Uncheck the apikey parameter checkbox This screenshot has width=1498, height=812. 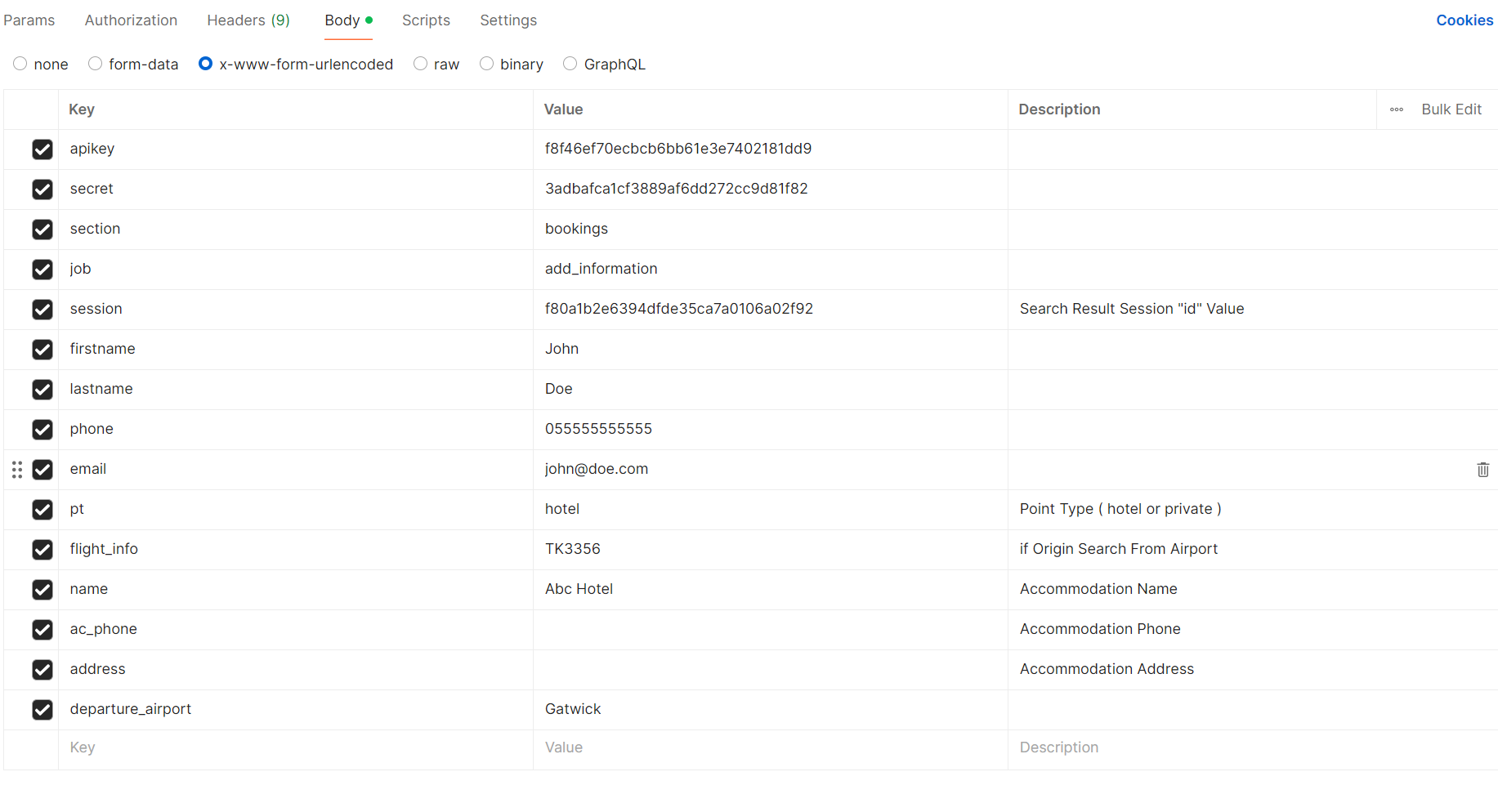(42, 149)
